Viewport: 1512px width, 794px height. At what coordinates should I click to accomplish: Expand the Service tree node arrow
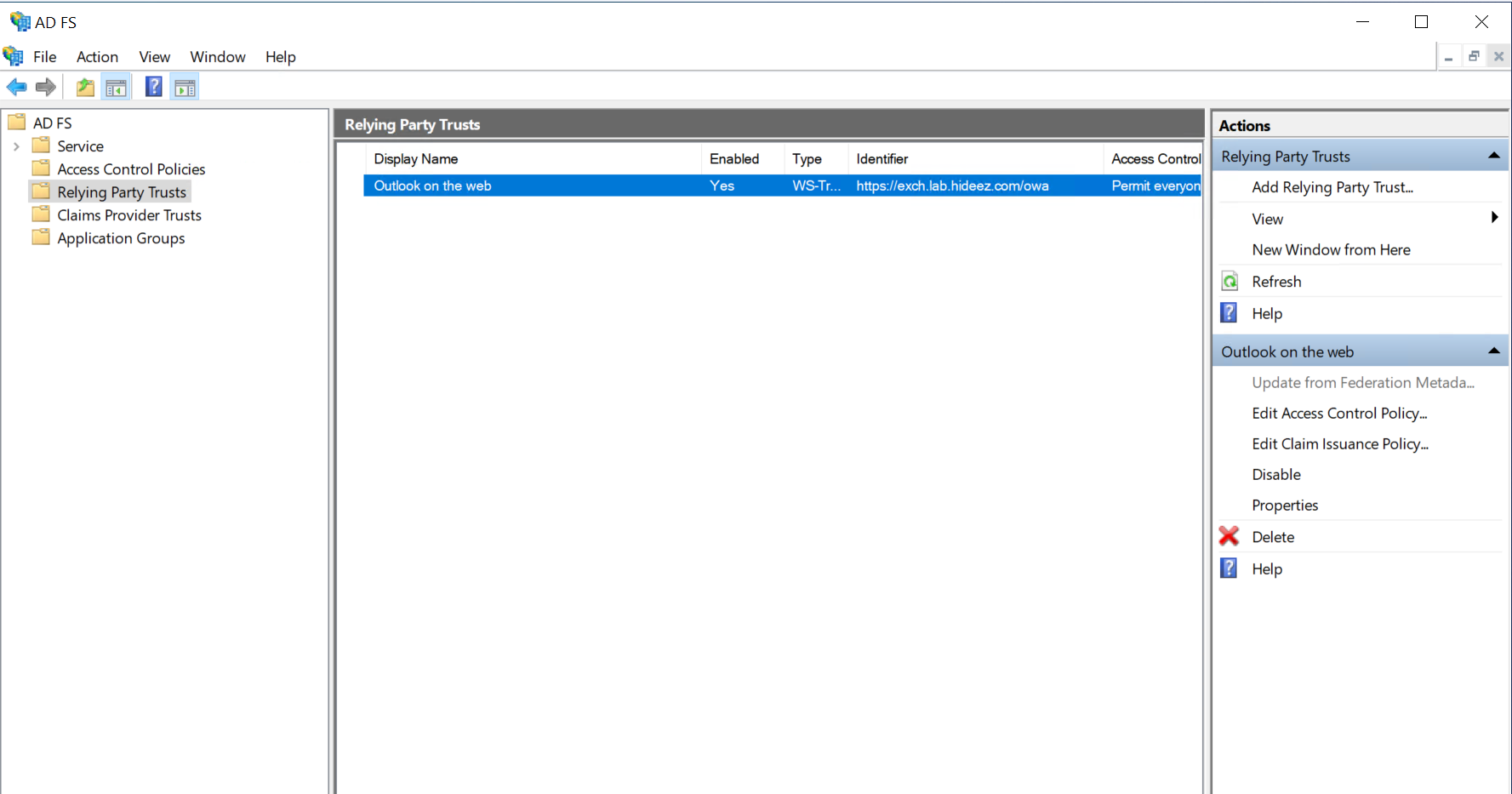tap(16, 146)
